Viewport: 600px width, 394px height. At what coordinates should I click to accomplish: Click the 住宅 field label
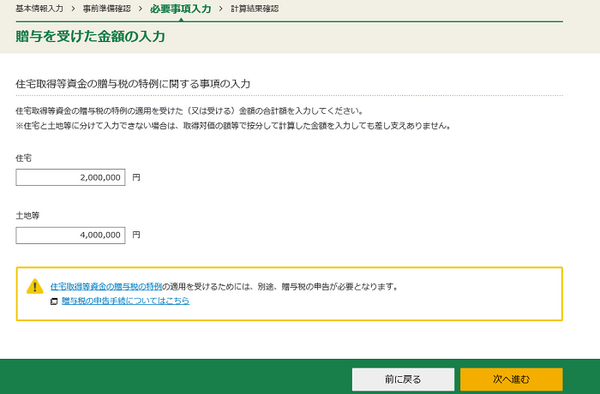click(23, 158)
